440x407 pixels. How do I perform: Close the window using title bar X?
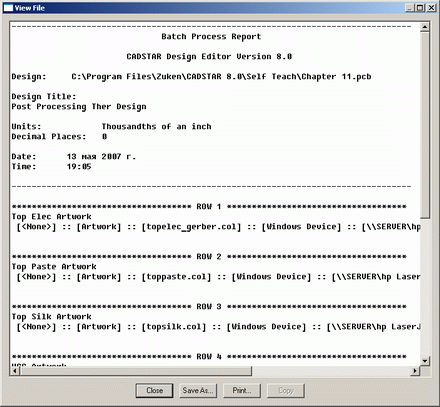point(431,8)
